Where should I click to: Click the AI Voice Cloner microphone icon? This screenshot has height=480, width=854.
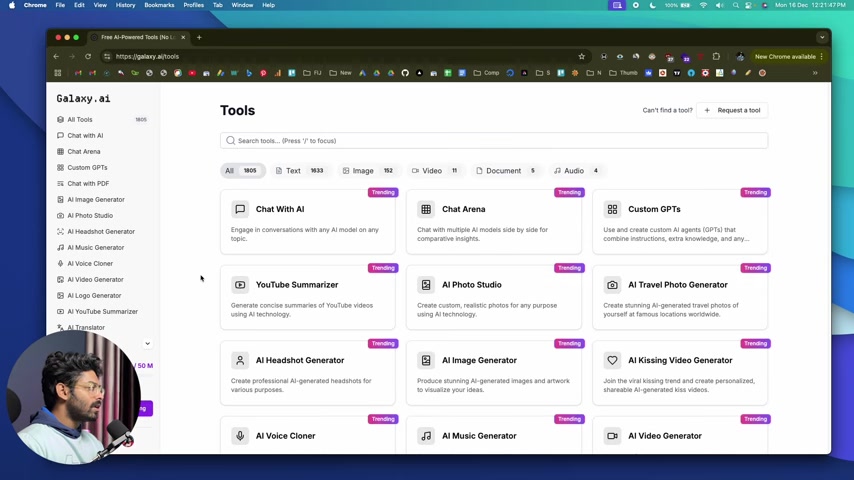240,436
